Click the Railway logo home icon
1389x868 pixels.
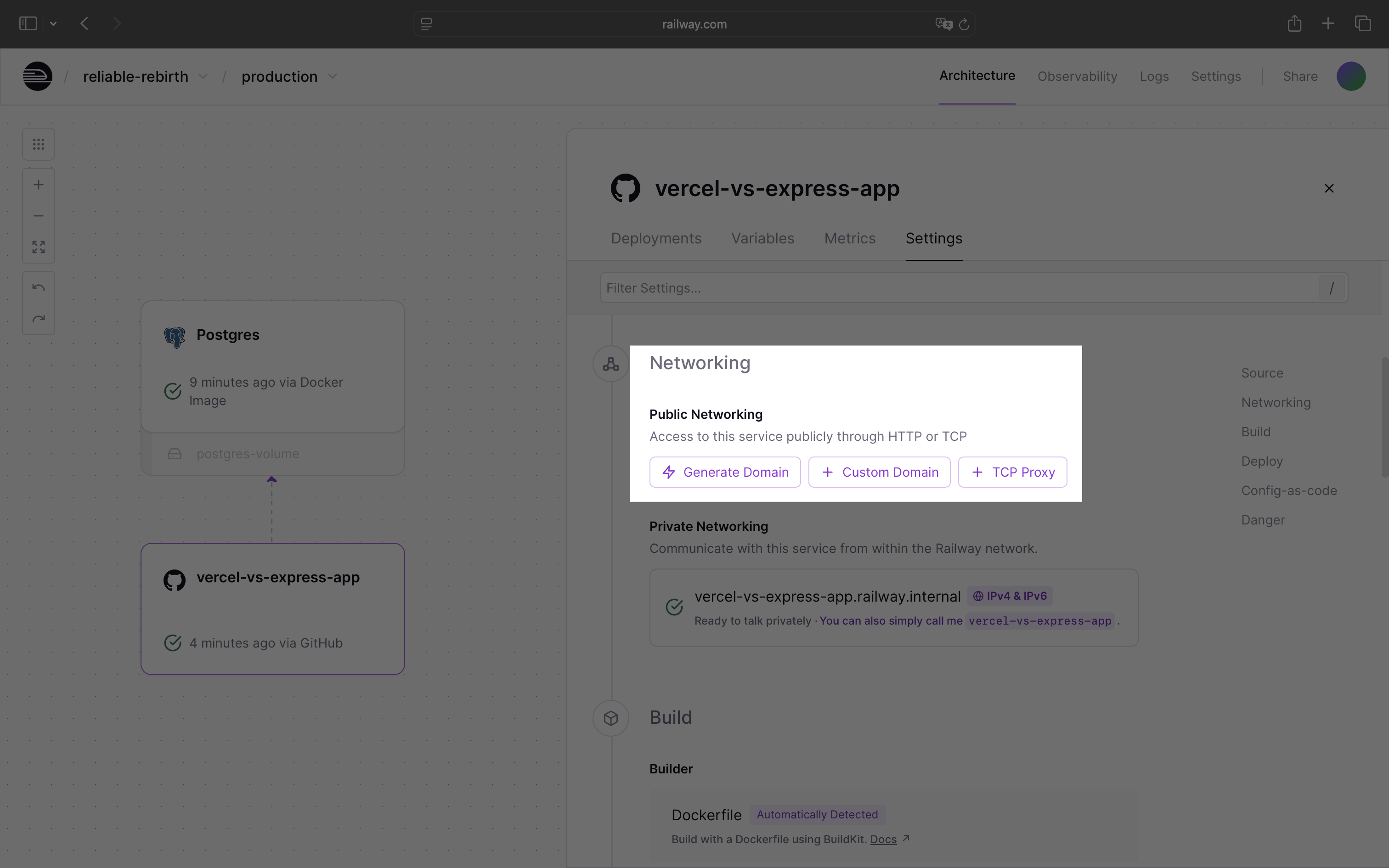(x=37, y=76)
